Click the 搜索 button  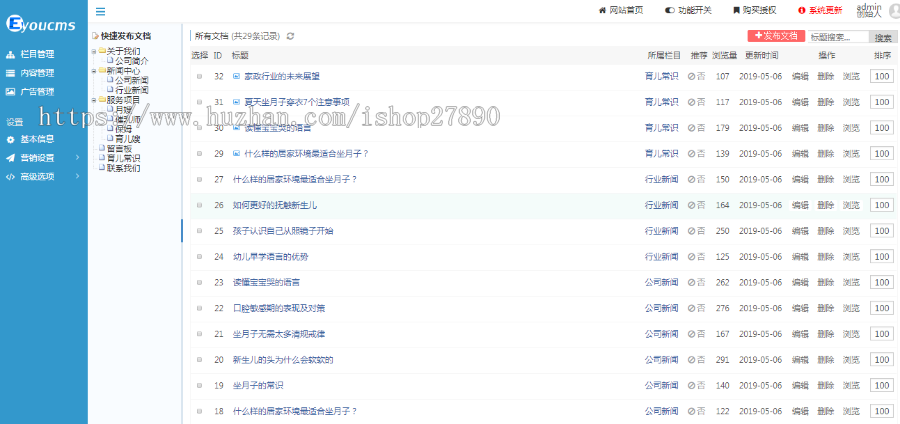(883, 37)
